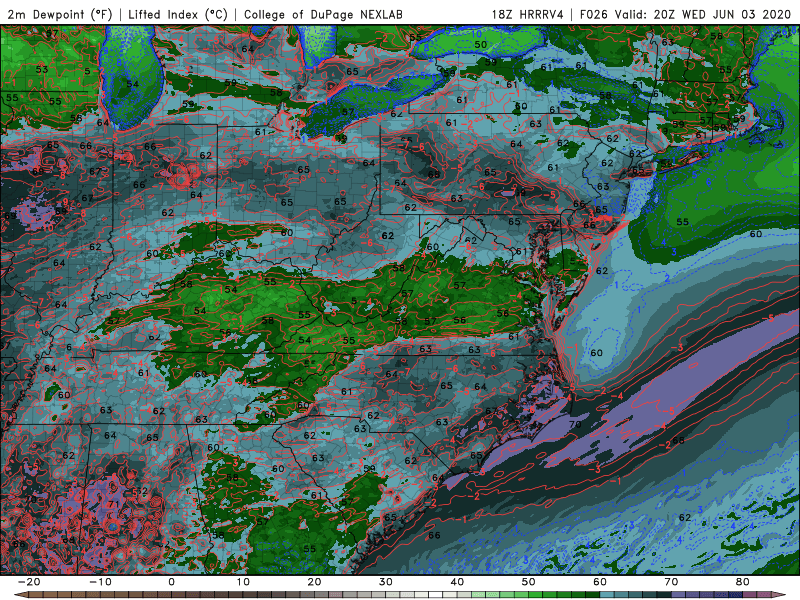
Task: Click the 60 colorbar label
Action: (x=600, y=582)
